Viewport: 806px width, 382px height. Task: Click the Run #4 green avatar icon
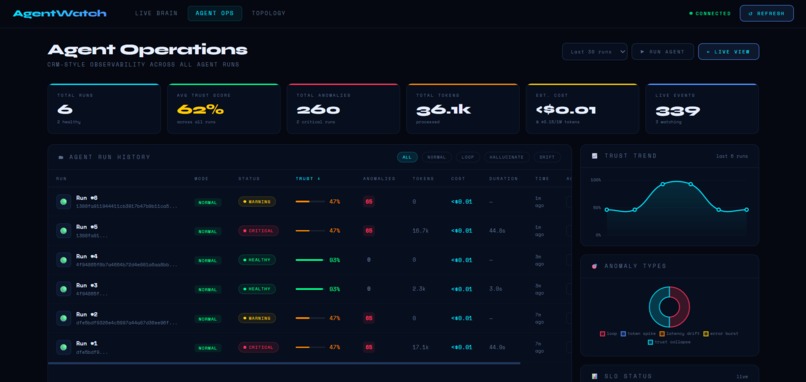[63, 260]
